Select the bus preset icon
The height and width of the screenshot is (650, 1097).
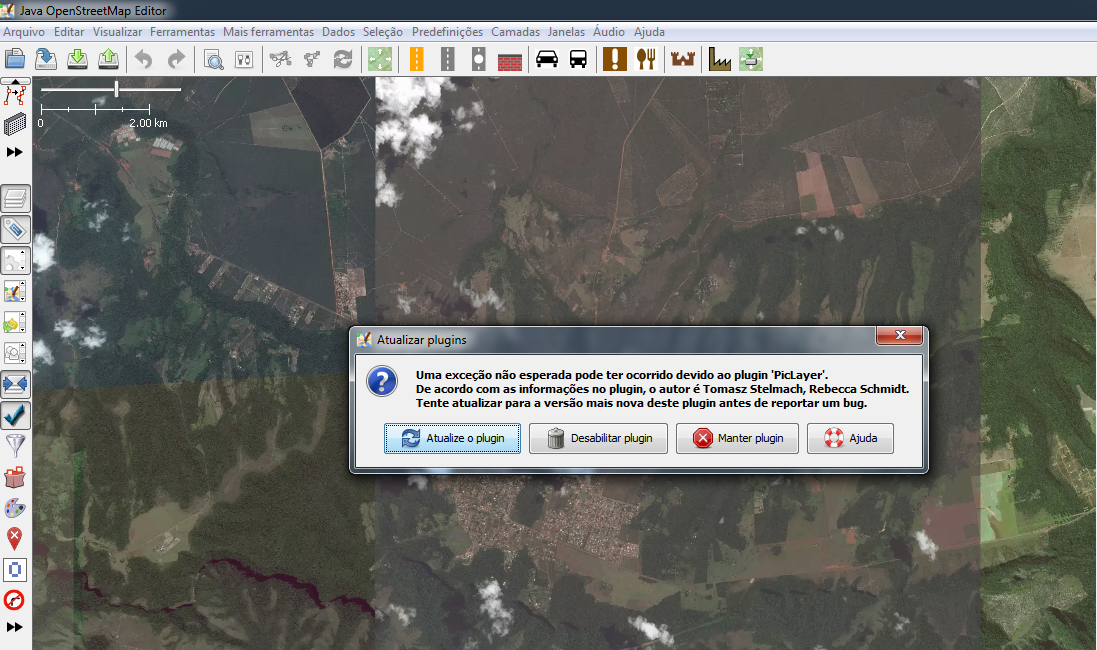point(578,59)
